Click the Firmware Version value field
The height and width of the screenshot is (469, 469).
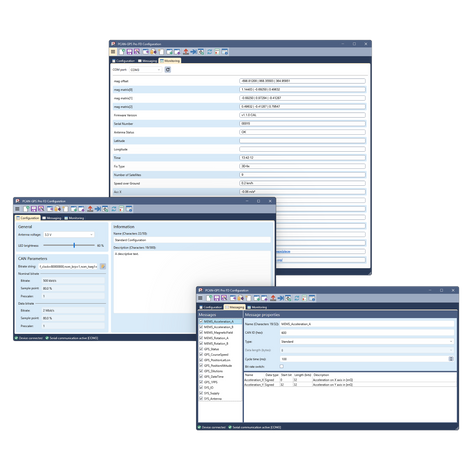tap(302, 115)
